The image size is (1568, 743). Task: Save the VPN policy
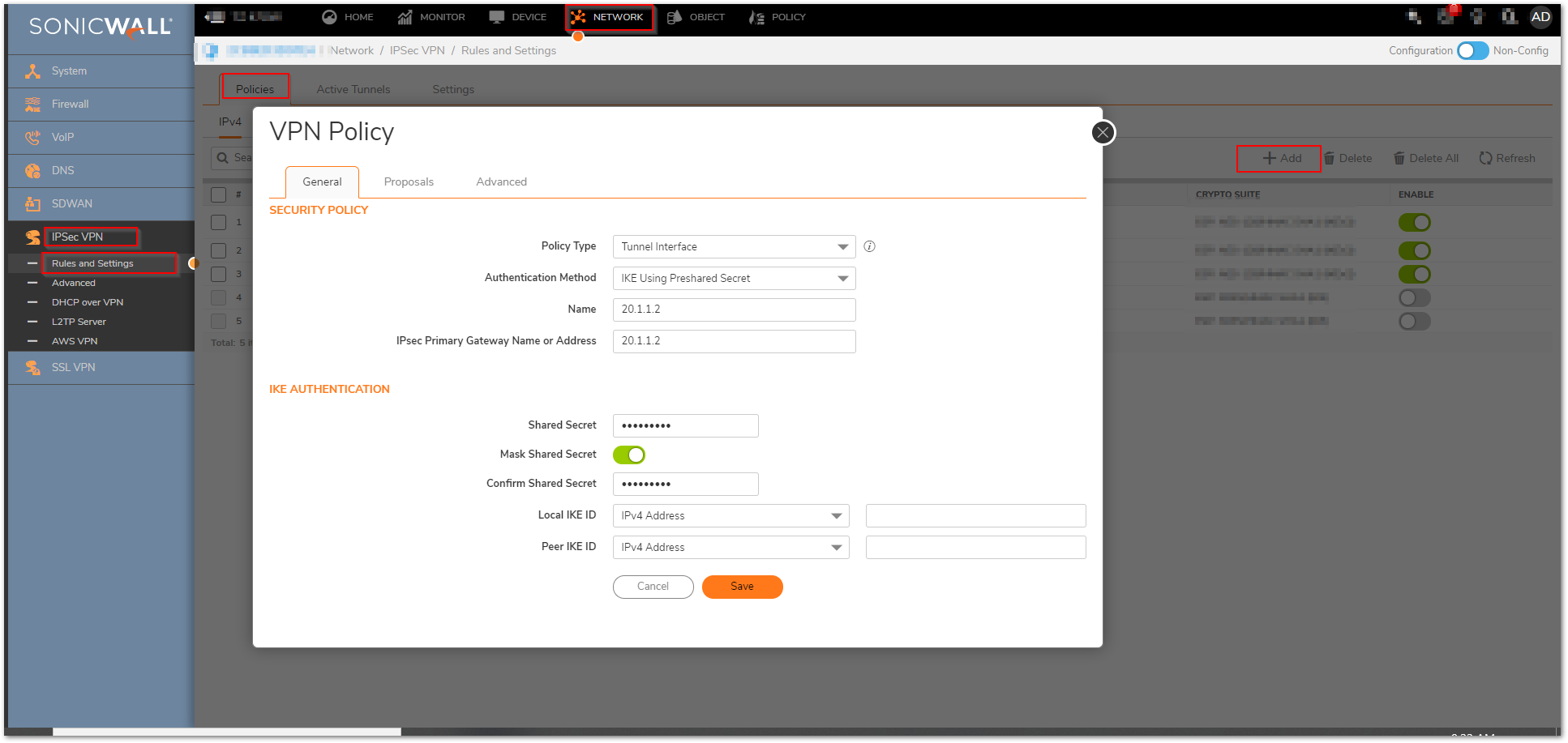[742, 587]
